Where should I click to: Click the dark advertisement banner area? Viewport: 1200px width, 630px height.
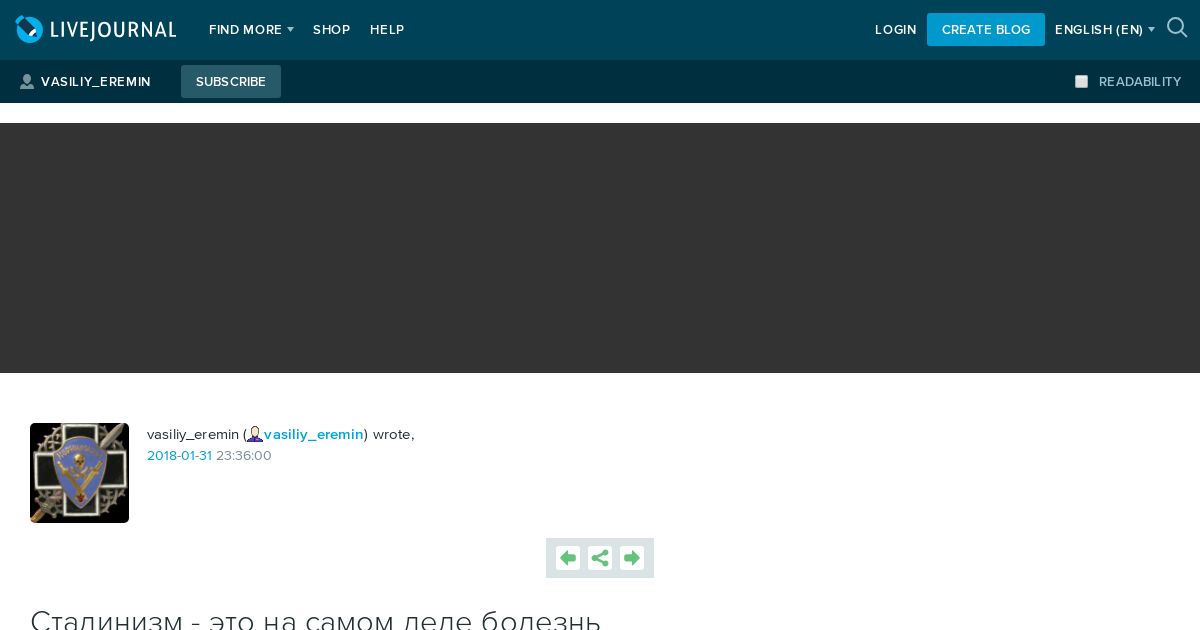(600, 248)
